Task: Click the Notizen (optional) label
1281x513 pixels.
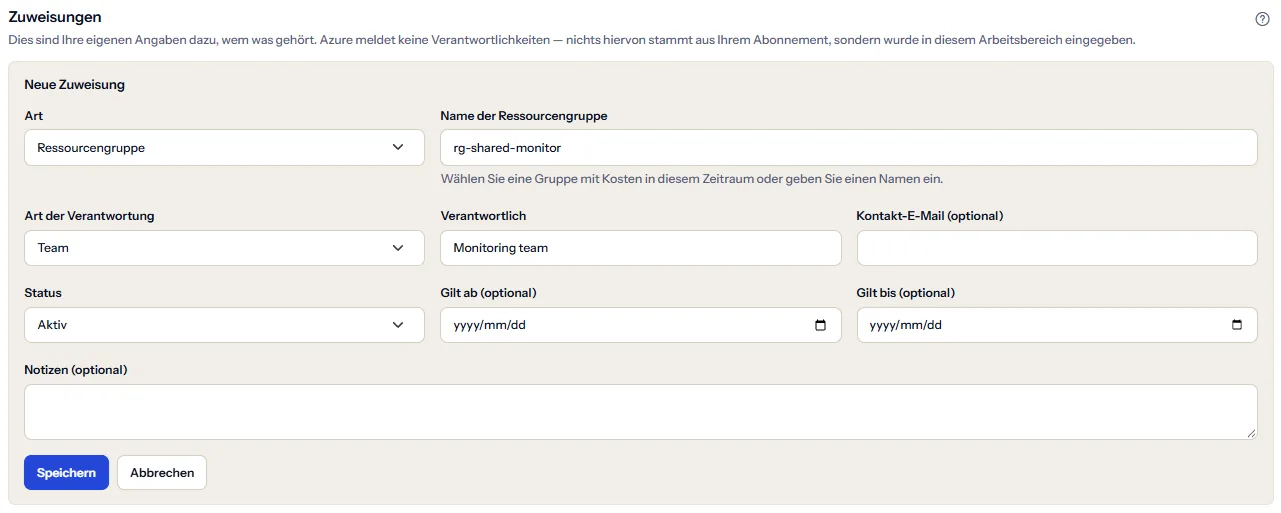Action: coord(76,370)
